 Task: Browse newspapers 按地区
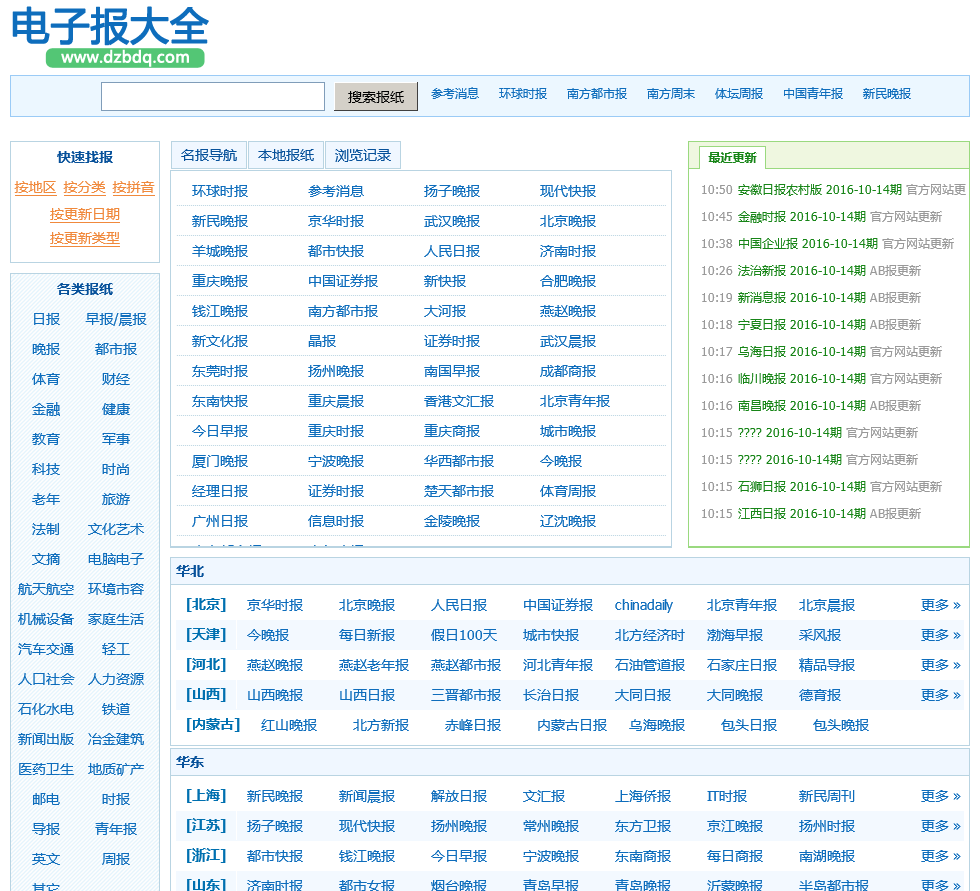pos(35,187)
